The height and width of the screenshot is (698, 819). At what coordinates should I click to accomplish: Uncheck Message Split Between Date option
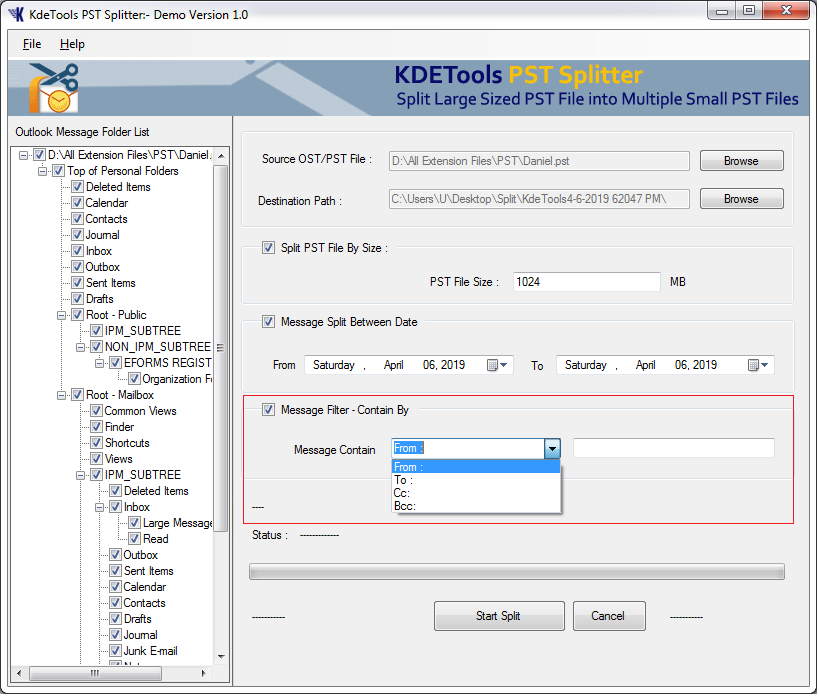tap(268, 322)
